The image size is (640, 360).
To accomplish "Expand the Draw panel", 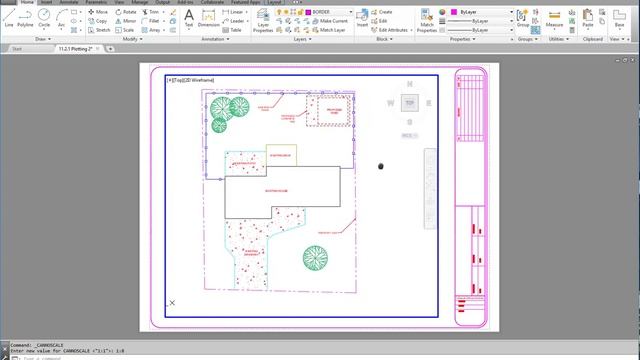I will 43,39.
